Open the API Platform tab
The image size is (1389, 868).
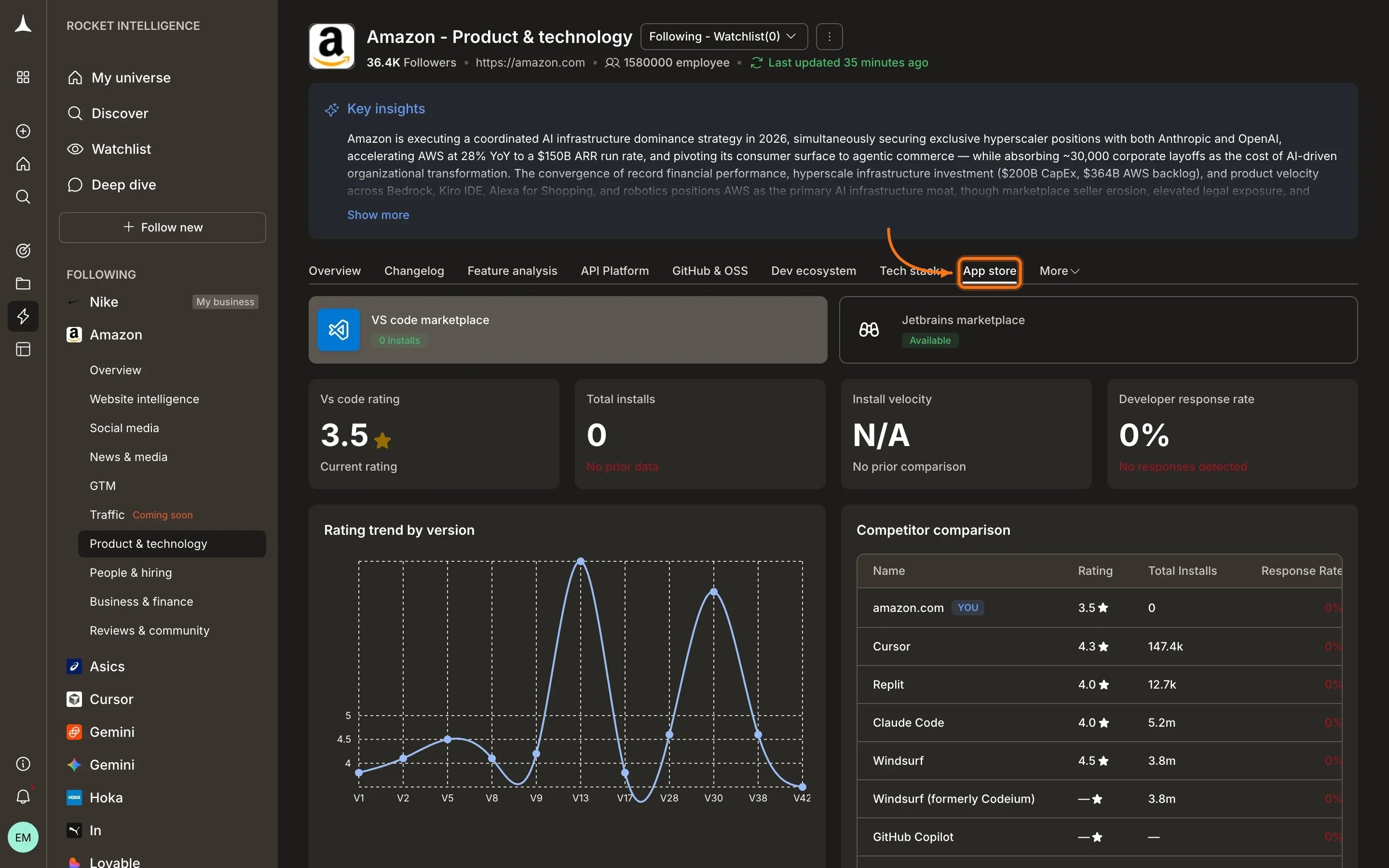(615, 271)
